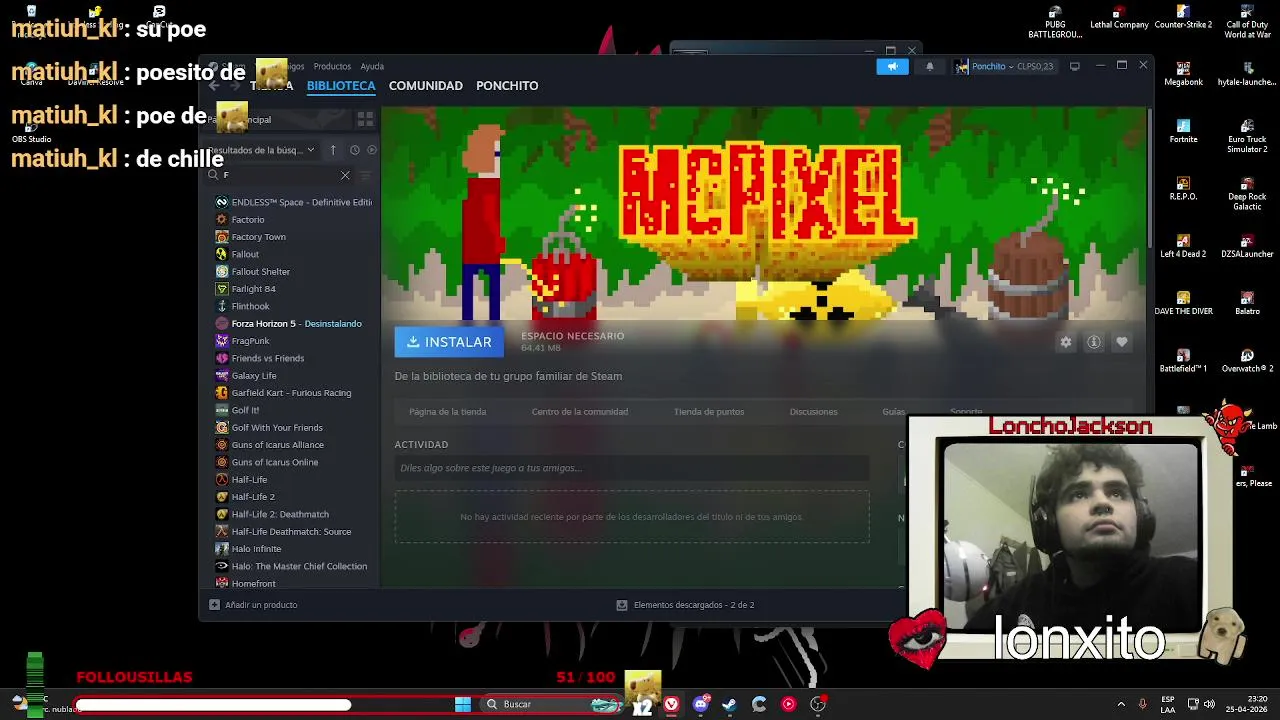Open McPixel game info icon
The width and height of the screenshot is (1280, 720).
1094,342
